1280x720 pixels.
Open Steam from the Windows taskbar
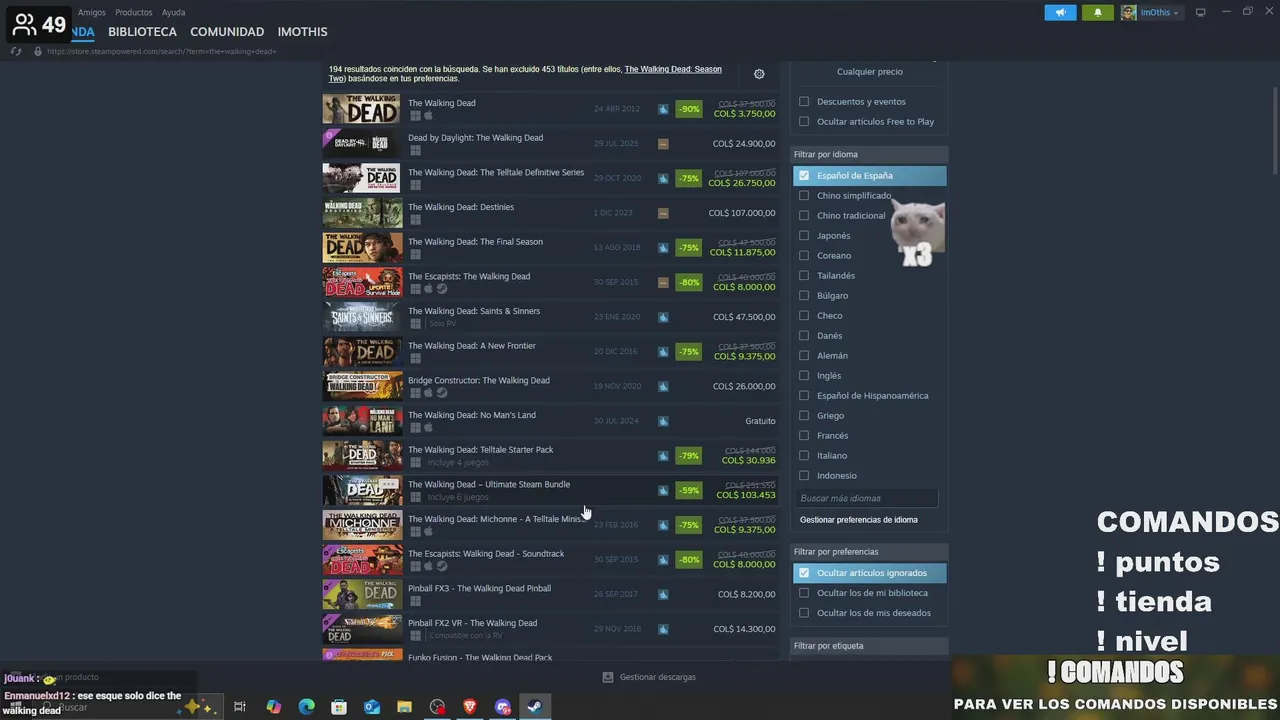(535, 707)
